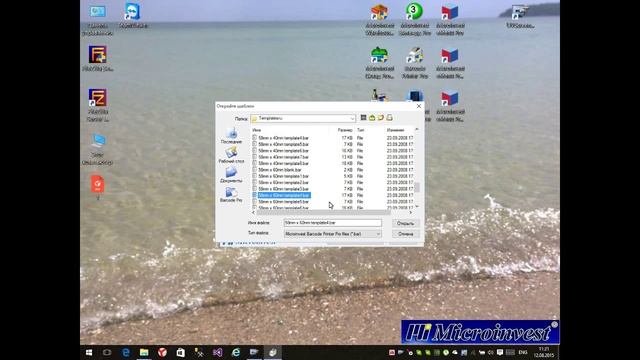640x360 pixels.
Task: Launch Yandex browser from taskbar
Action: pyautogui.click(x=162, y=352)
